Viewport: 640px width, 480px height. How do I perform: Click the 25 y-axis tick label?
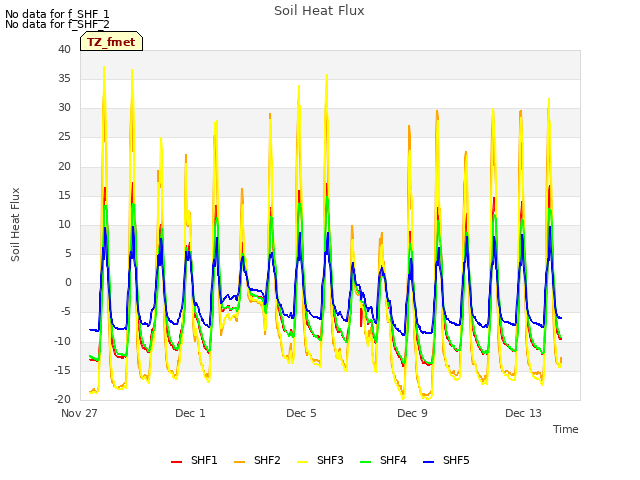point(64,137)
